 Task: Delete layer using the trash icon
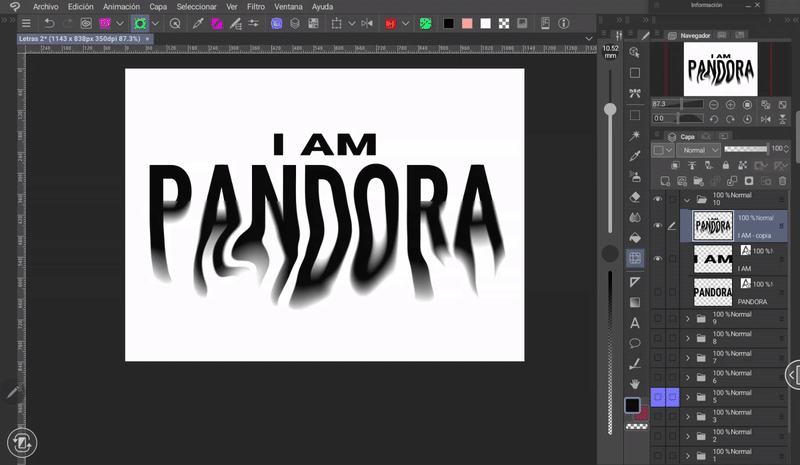pos(782,181)
